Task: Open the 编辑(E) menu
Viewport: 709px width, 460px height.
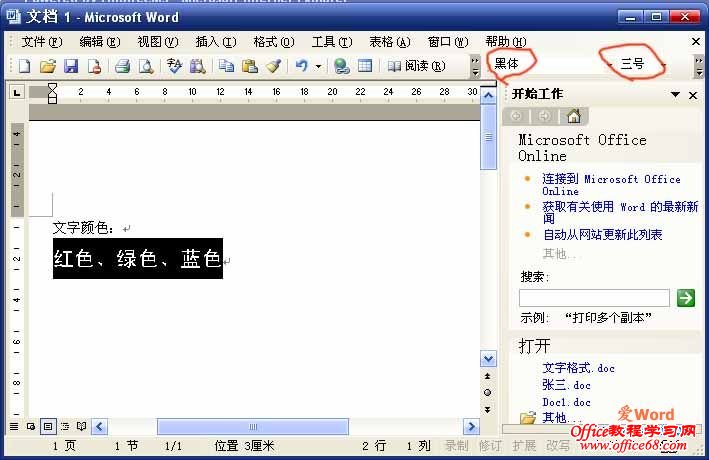Action: click(99, 42)
